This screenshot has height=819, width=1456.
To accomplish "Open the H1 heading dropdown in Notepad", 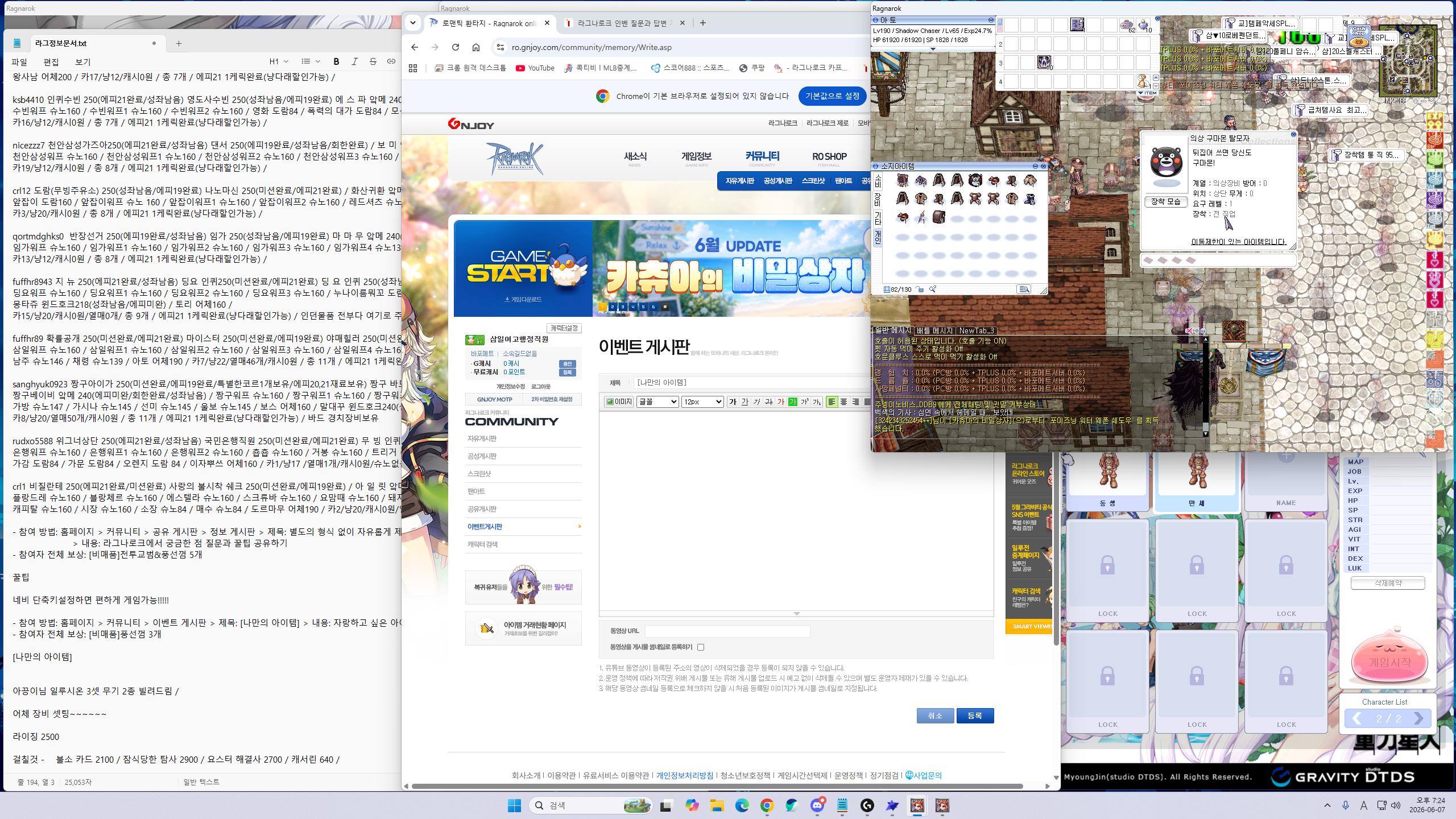I will click(x=279, y=61).
